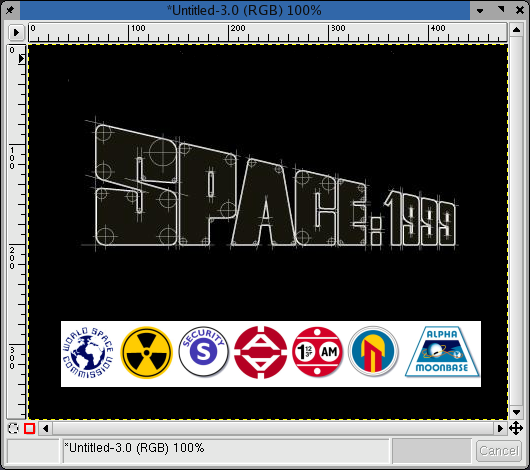Toggle the quick mask red square button

[29, 429]
